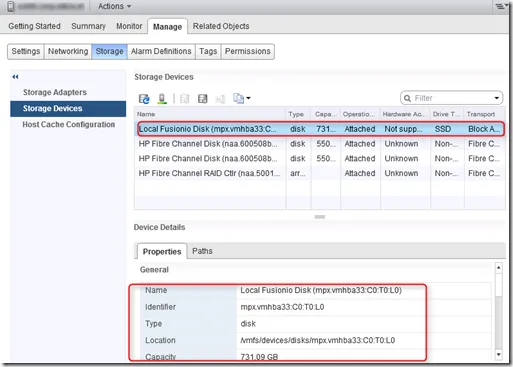Image resolution: width=513 pixels, height=367 pixels.
Task: Open the Related Objects tab
Action: tap(221, 26)
